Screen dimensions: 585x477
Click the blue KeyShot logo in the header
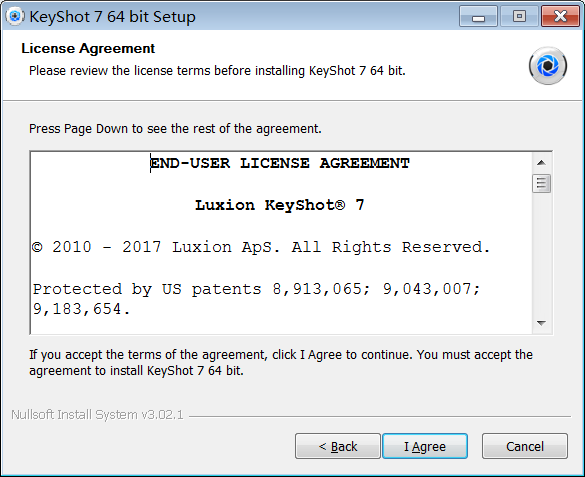click(548, 66)
